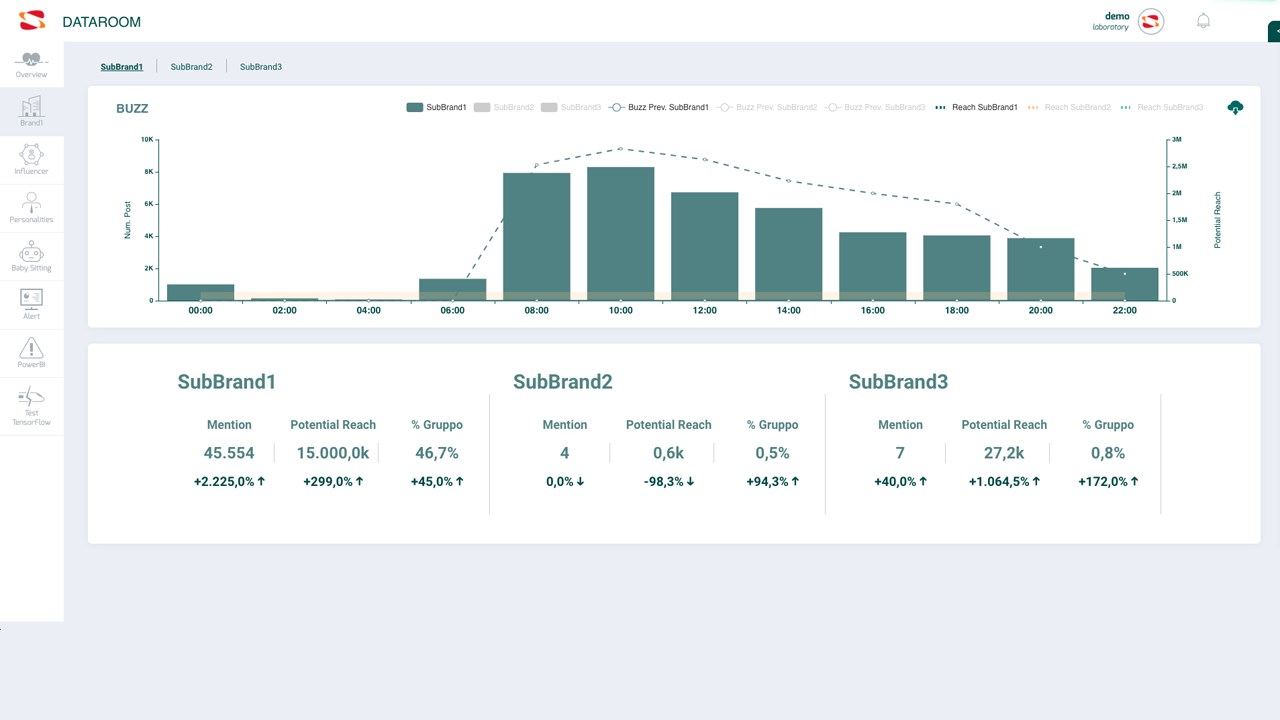Viewport: 1280px width, 720px height.
Task: Enable the SubBrand3 bar series in legend
Action: click(571, 107)
